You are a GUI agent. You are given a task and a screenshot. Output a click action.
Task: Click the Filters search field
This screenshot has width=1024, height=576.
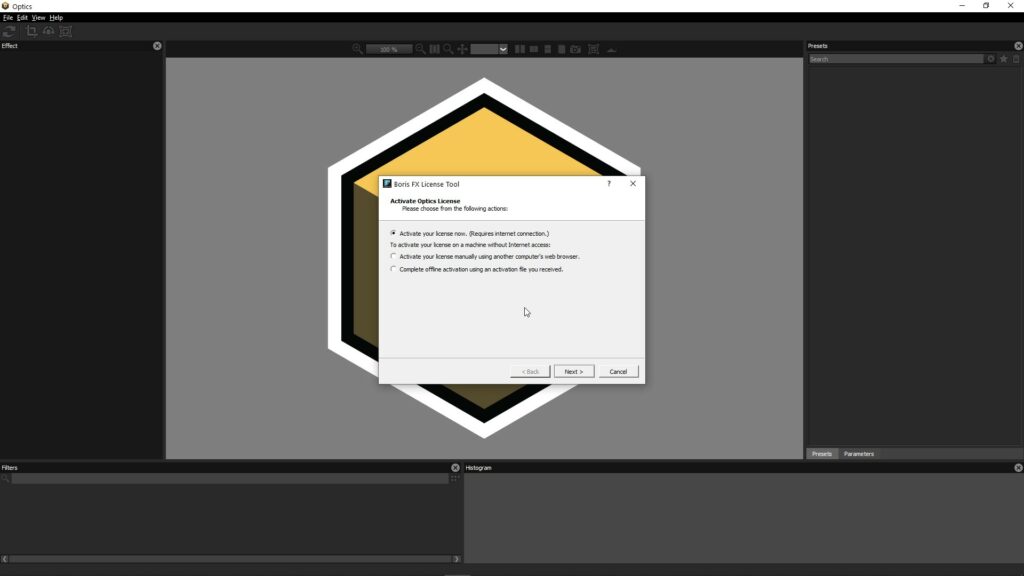click(x=229, y=479)
